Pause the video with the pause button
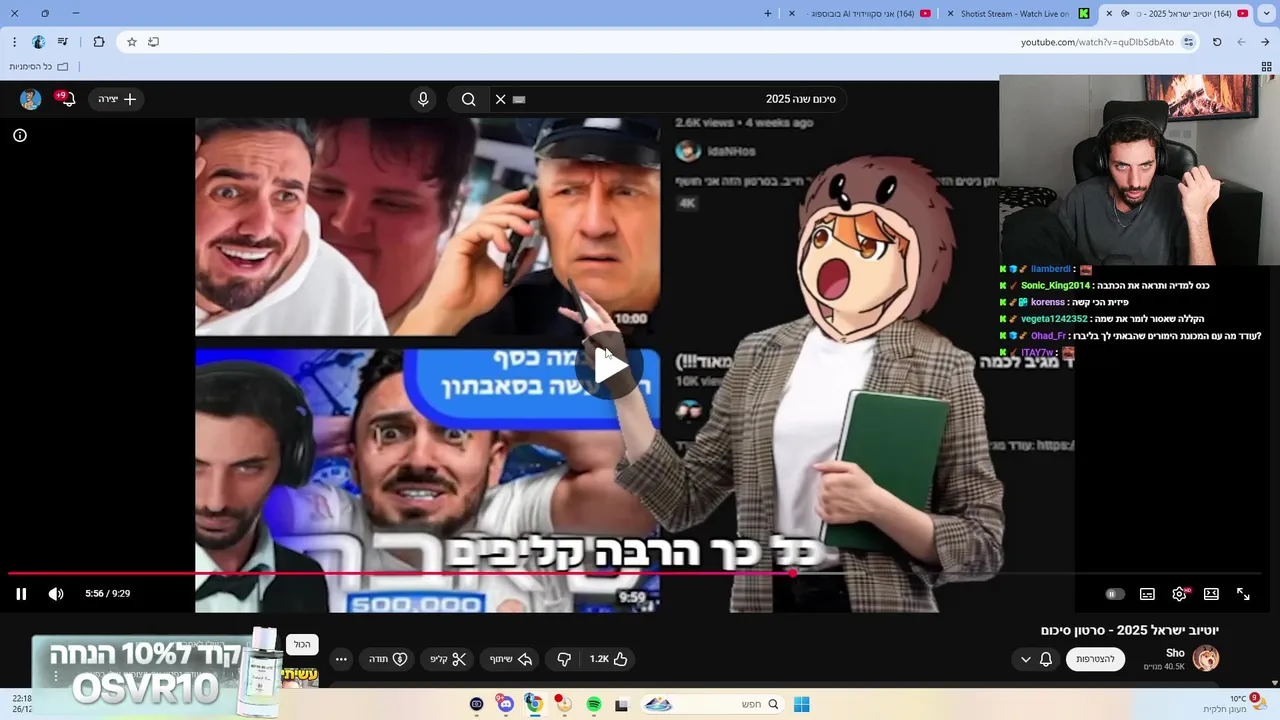Image resolution: width=1280 pixels, height=720 pixels. click(21, 594)
